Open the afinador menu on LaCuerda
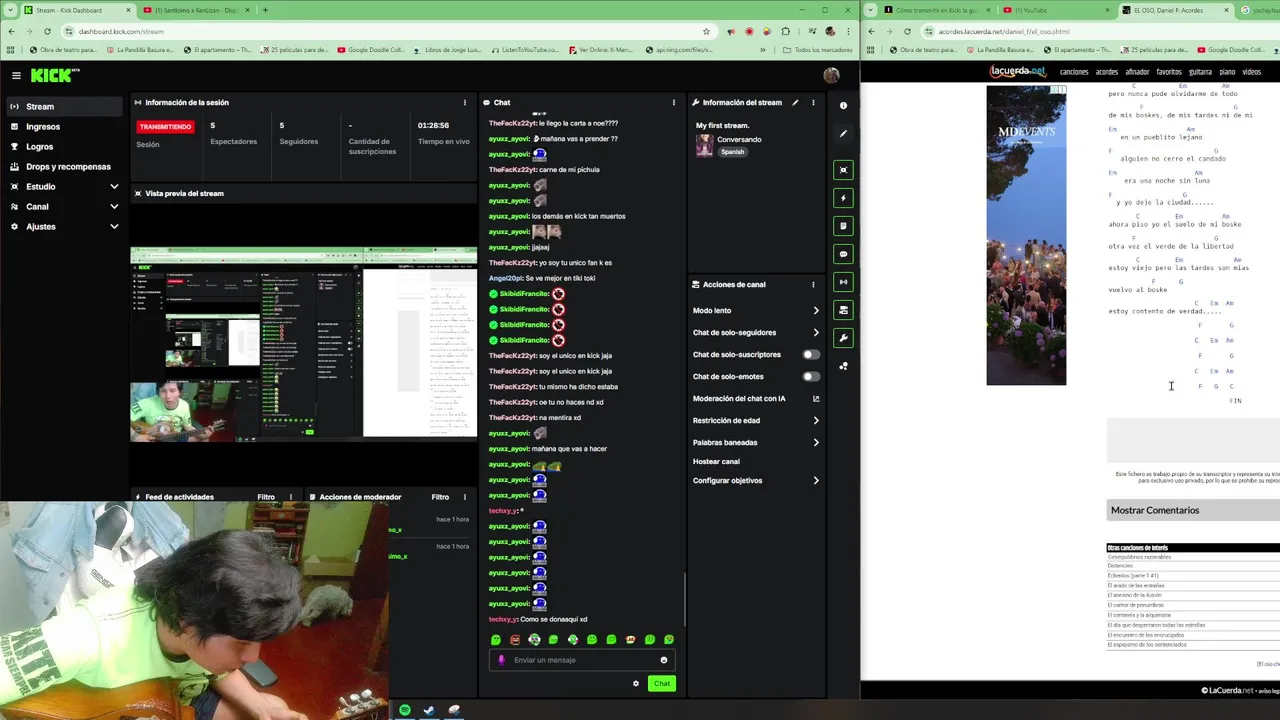This screenshot has height=720, width=1280. click(x=1137, y=72)
